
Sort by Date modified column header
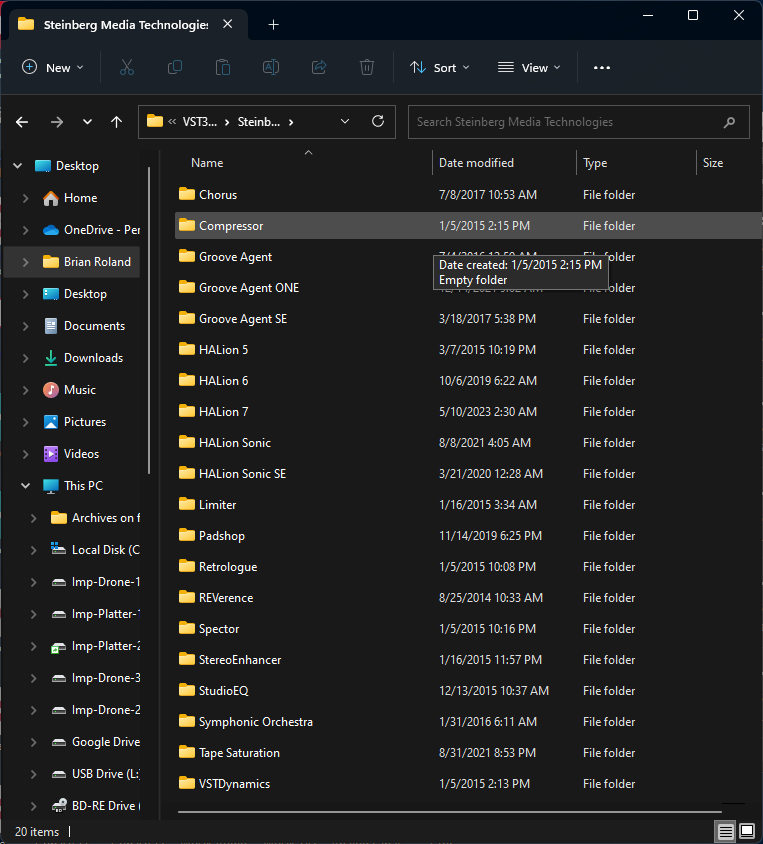tap(476, 163)
